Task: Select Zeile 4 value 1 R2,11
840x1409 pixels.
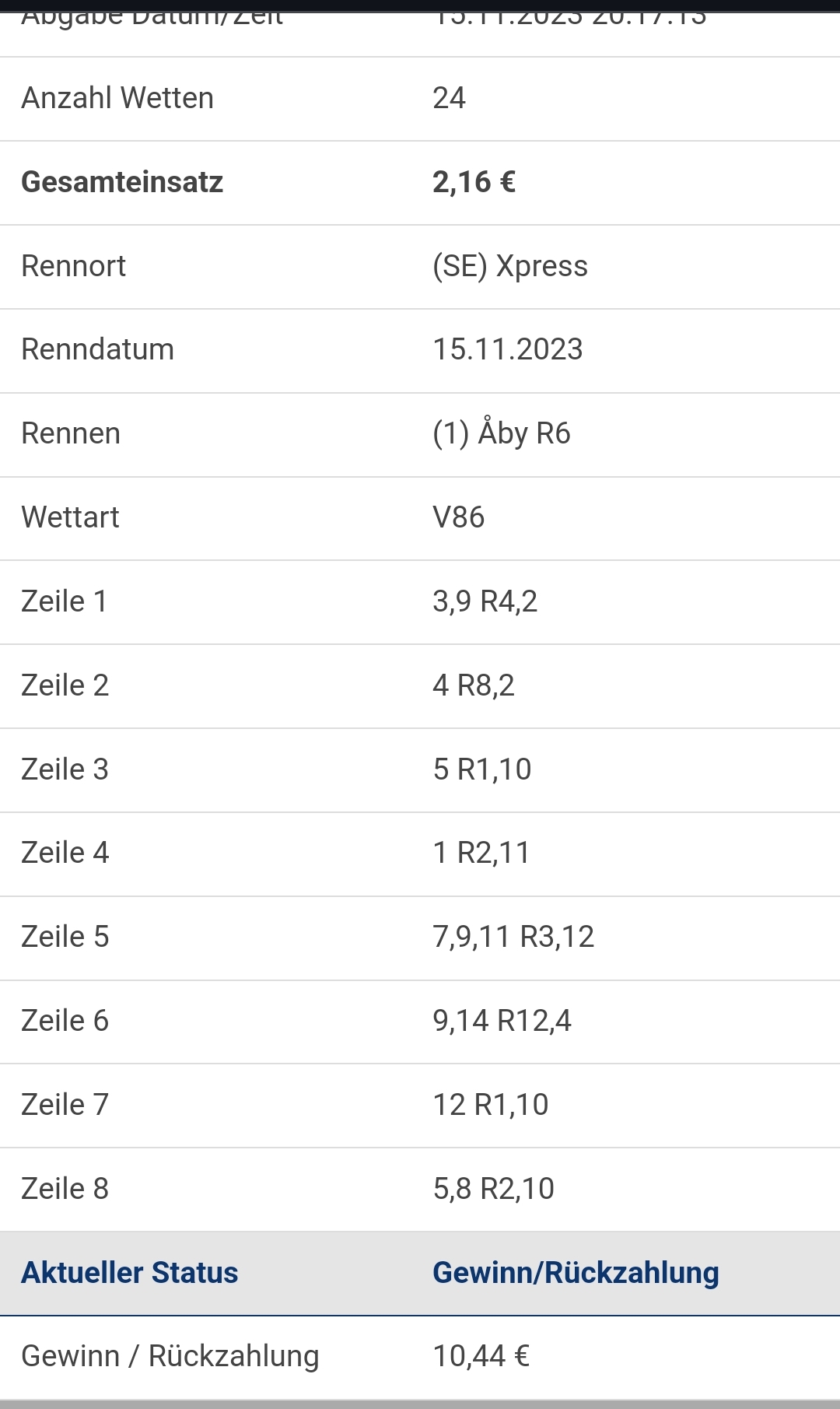Action: (x=481, y=853)
